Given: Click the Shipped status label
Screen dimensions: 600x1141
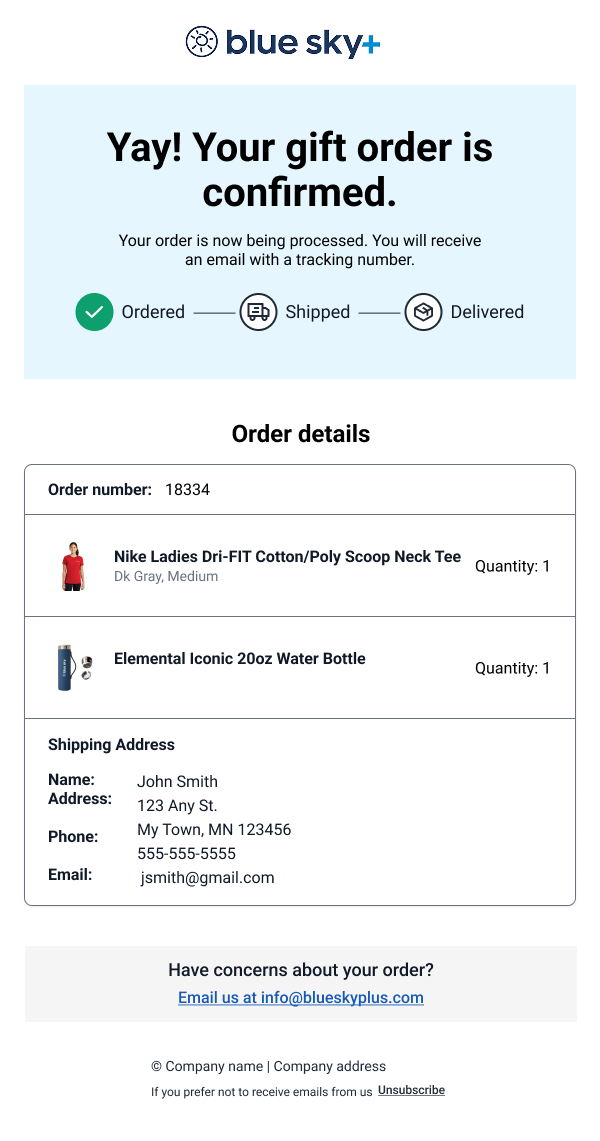Looking at the screenshot, I should [x=317, y=312].
